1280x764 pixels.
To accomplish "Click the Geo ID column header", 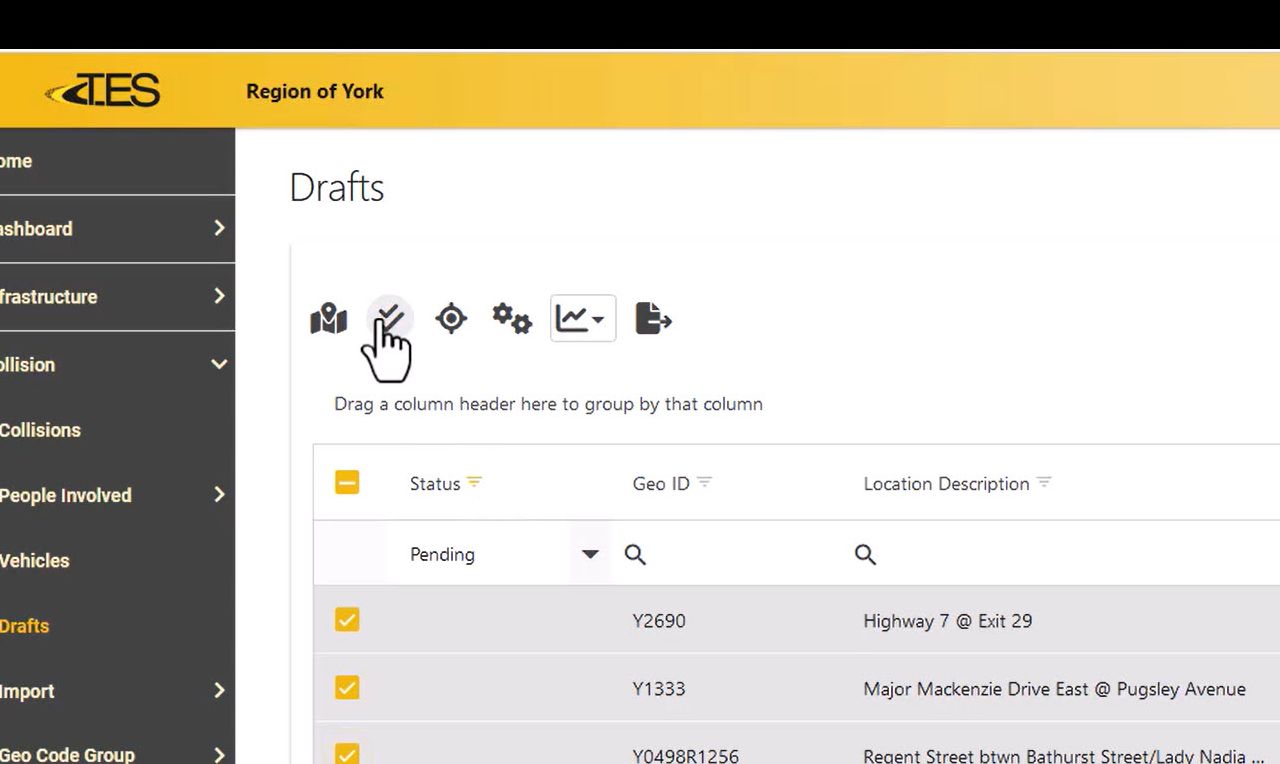I will [x=661, y=484].
